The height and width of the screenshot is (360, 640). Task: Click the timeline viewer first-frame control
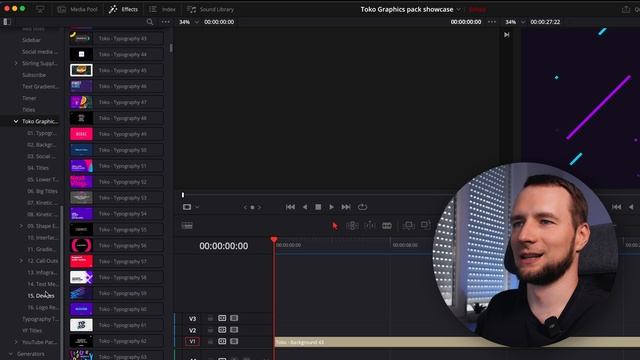coord(616,207)
